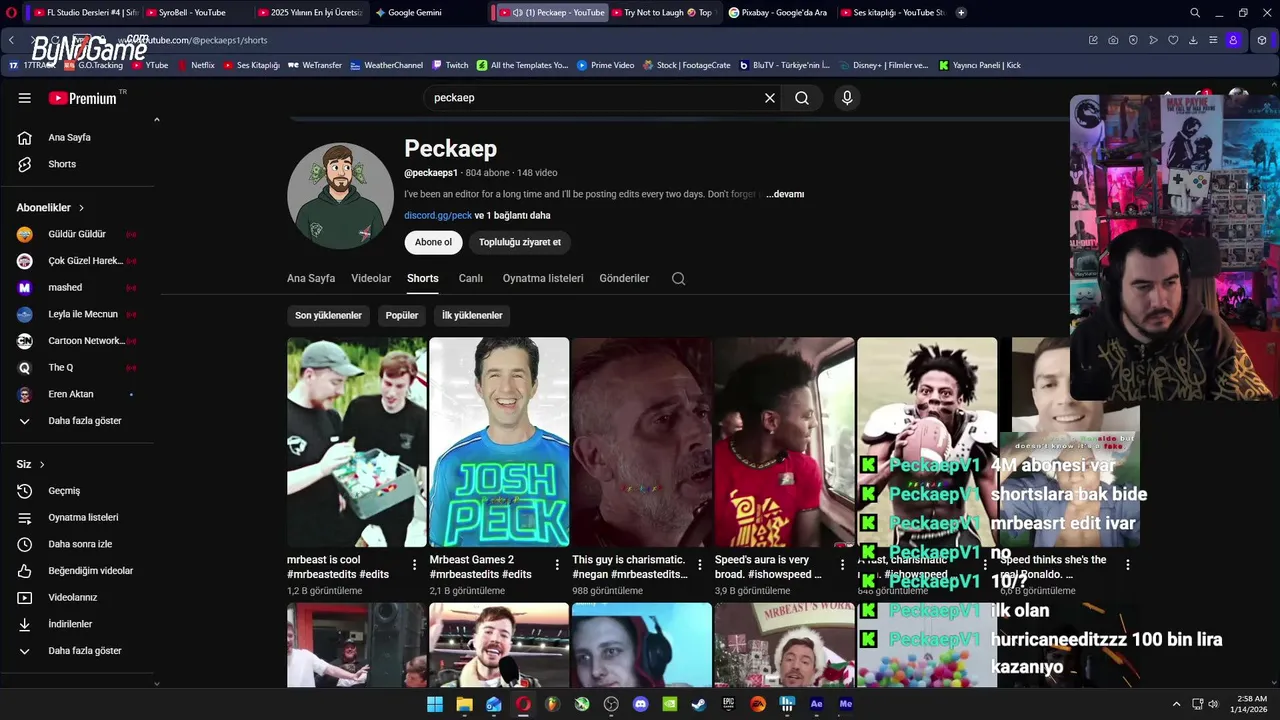Click Abone ol subscribe button

(433, 242)
